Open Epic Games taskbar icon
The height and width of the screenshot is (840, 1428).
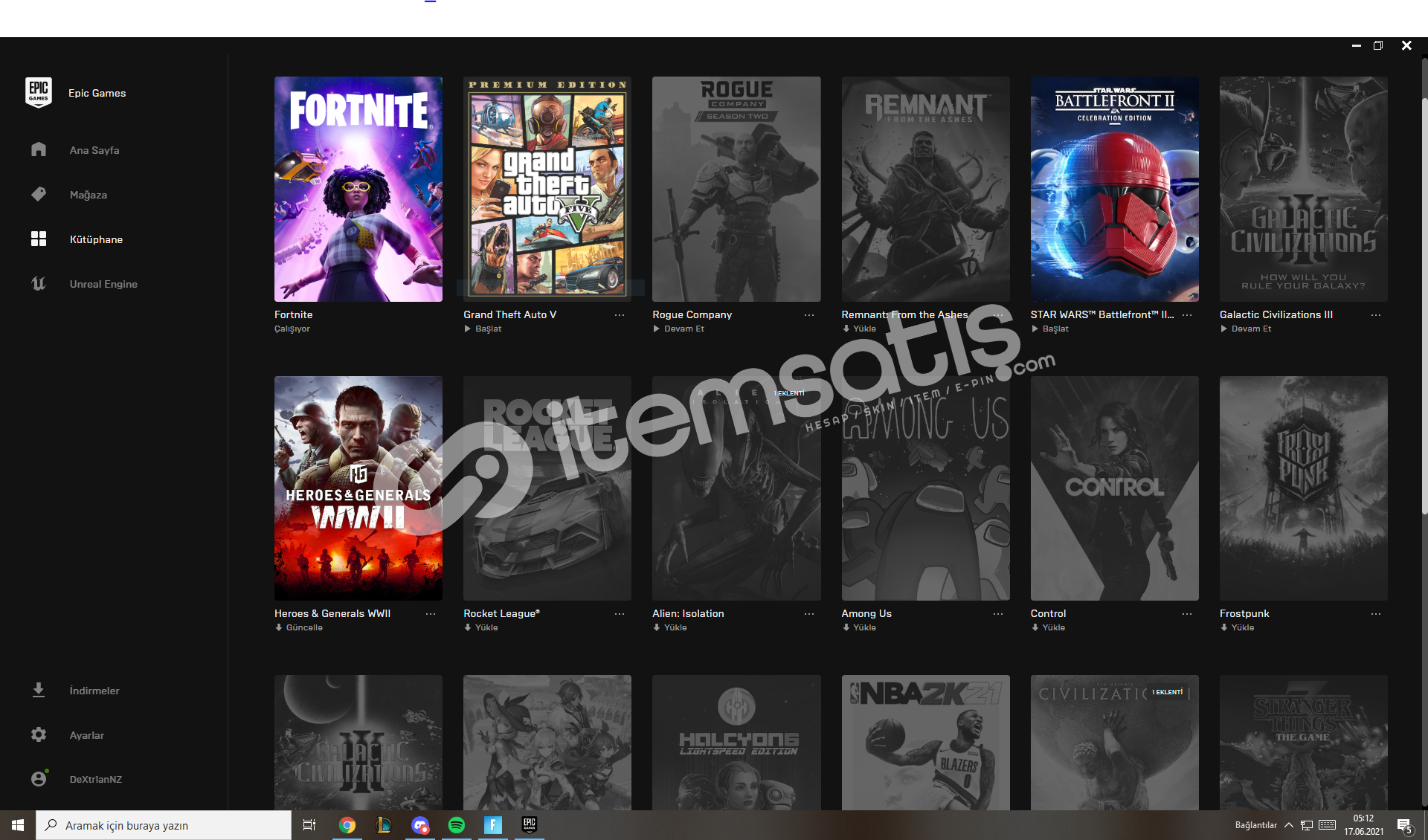[x=530, y=825]
